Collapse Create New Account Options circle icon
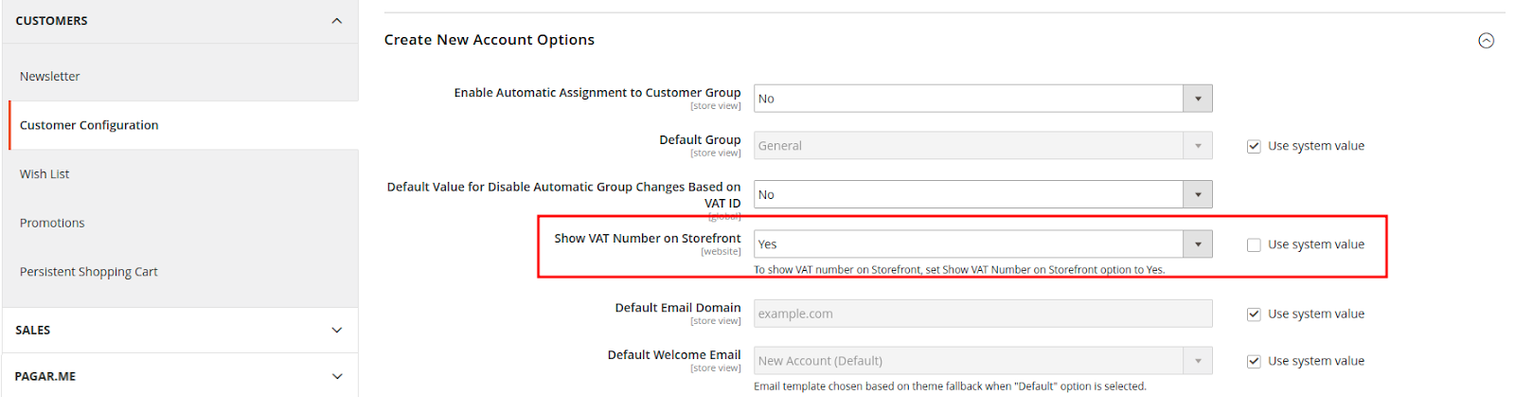 click(x=1486, y=41)
